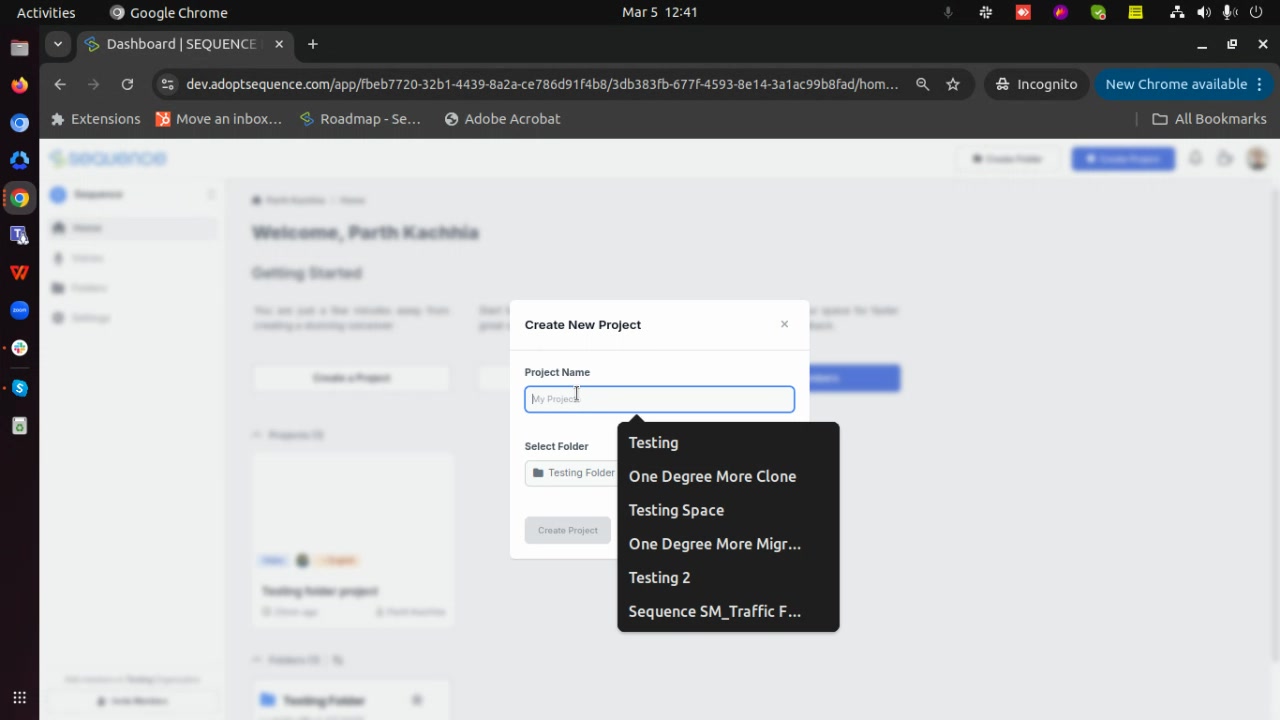
Task: Expand the All Bookmarks folder
Action: [1209, 119]
